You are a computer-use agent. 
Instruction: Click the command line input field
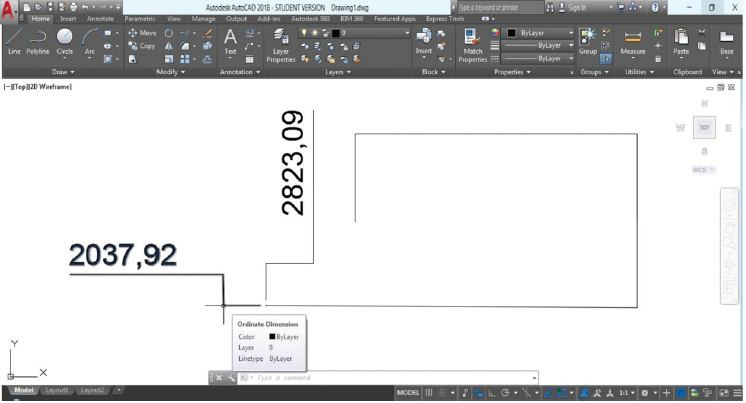pos(390,378)
